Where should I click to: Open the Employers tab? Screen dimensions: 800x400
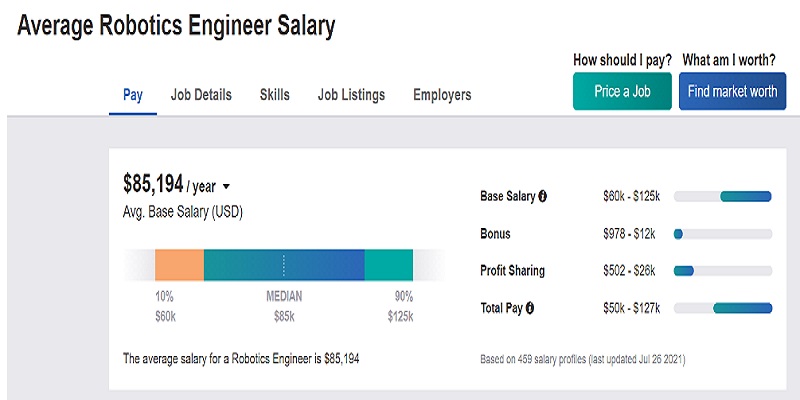point(442,95)
